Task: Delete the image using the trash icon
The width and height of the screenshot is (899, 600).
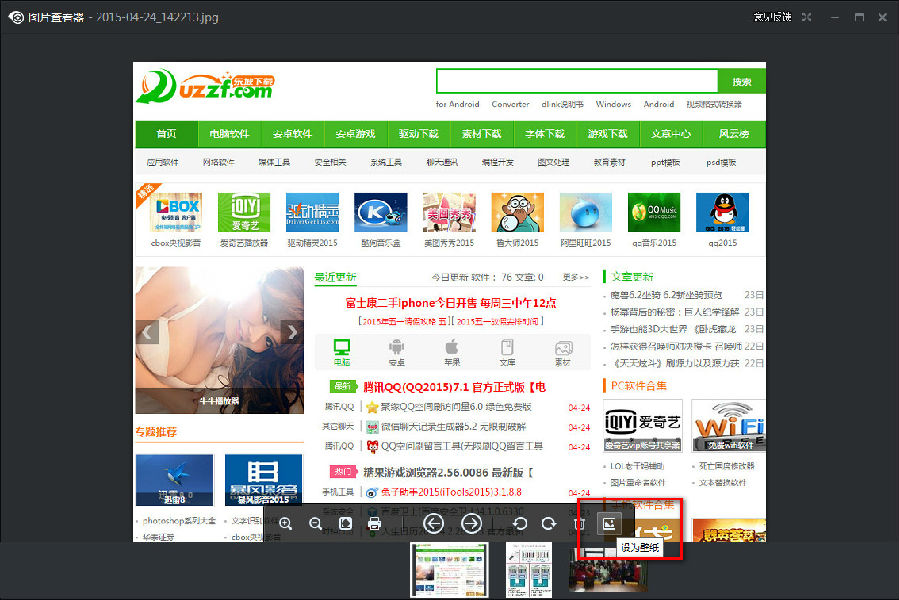Action: (x=578, y=523)
